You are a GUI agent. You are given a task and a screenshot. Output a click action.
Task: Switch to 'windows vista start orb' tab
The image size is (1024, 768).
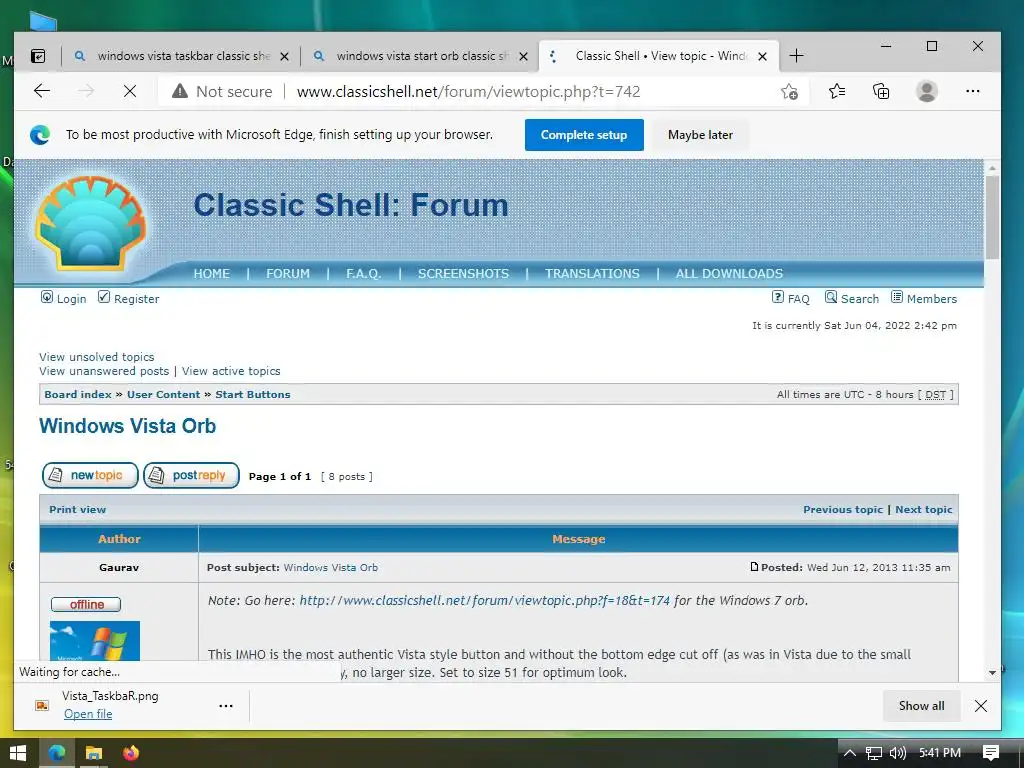pyautogui.click(x=421, y=56)
